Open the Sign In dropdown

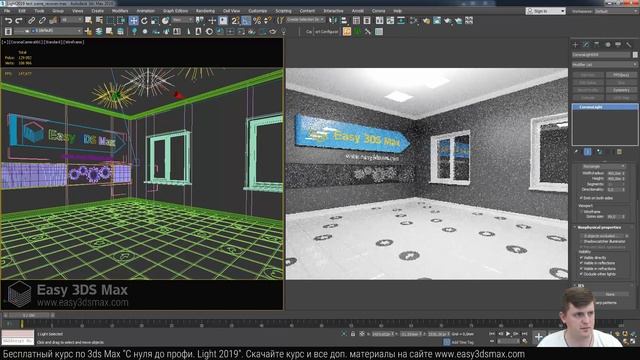pyautogui.click(x=546, y=11)
